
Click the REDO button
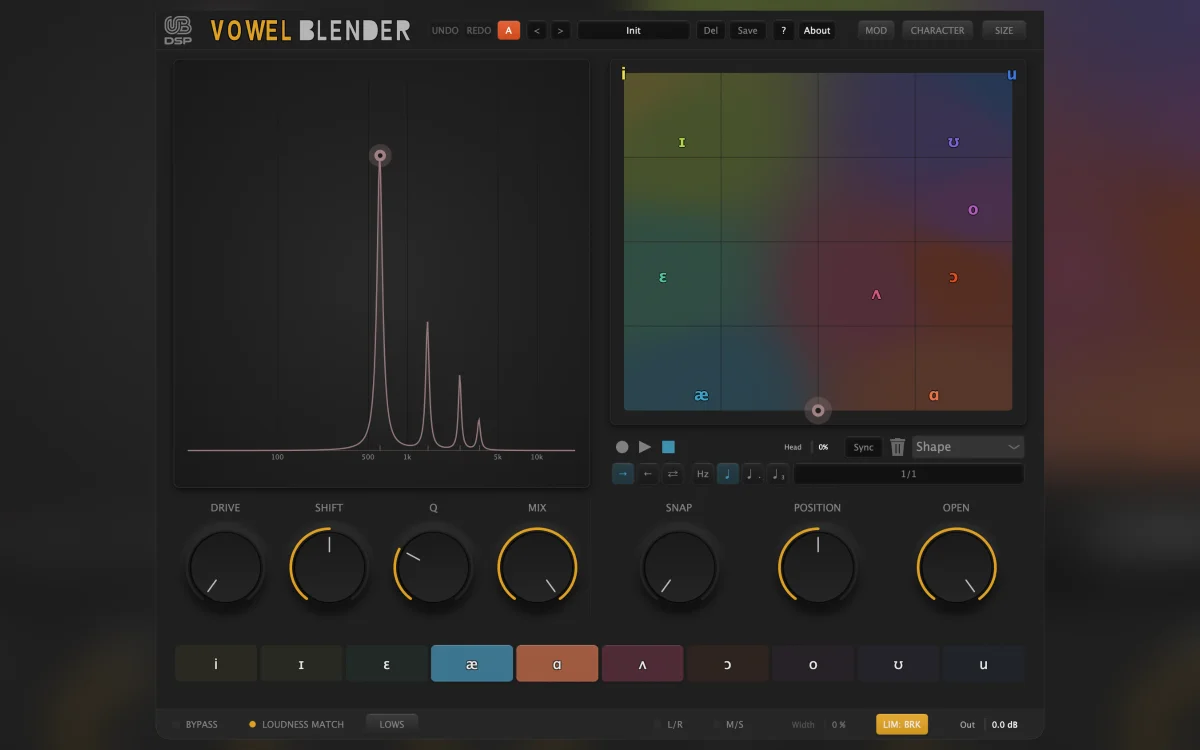pyautogui.click(x=479, y=30)
